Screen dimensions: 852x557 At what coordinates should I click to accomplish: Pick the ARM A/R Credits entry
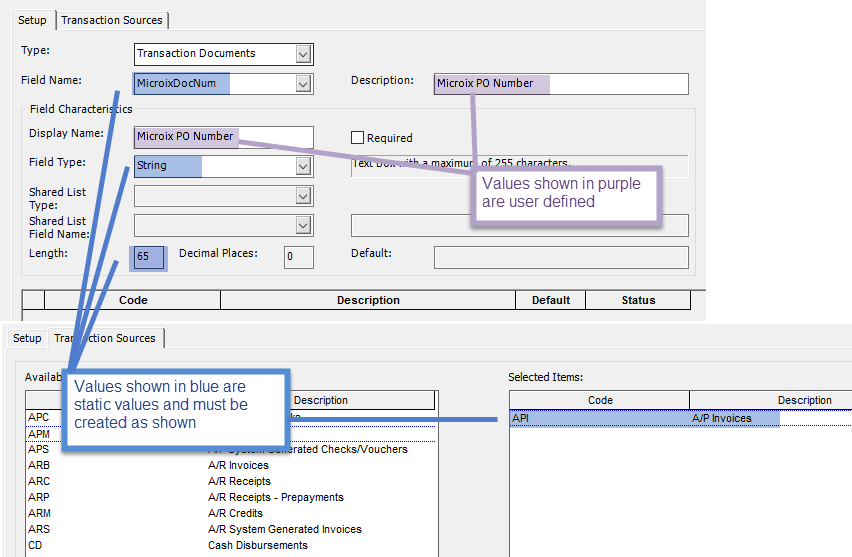pos(230,513)
